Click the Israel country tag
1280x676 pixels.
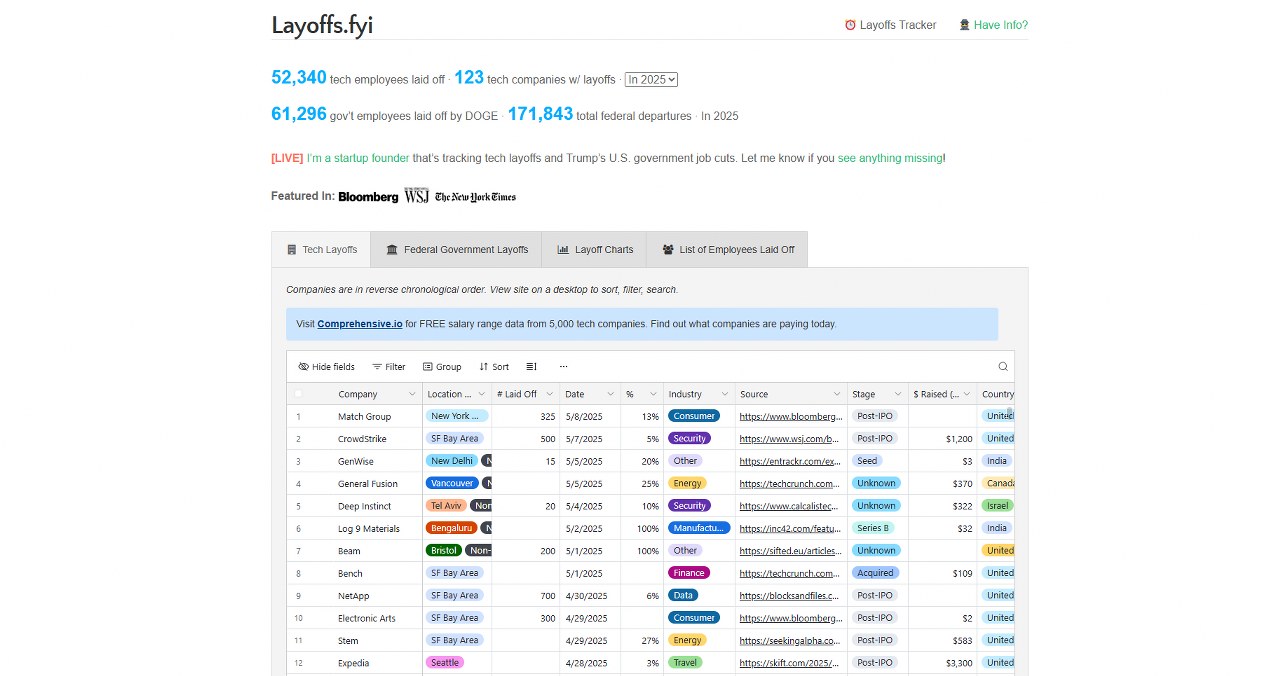point(997,506)
